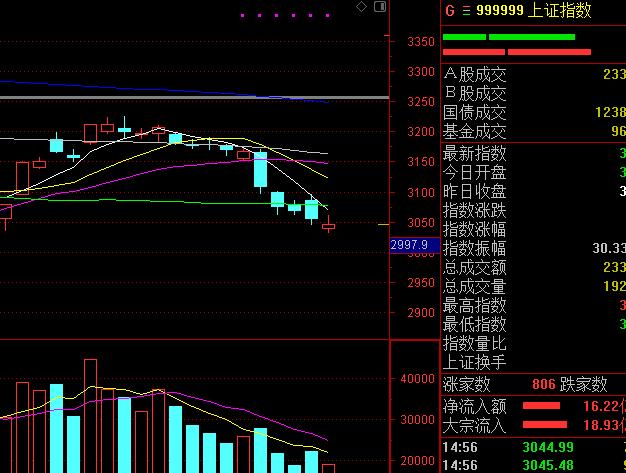626x473 pixels.
Task: Click the red G icon beside 999999
Action: [450, 10]
